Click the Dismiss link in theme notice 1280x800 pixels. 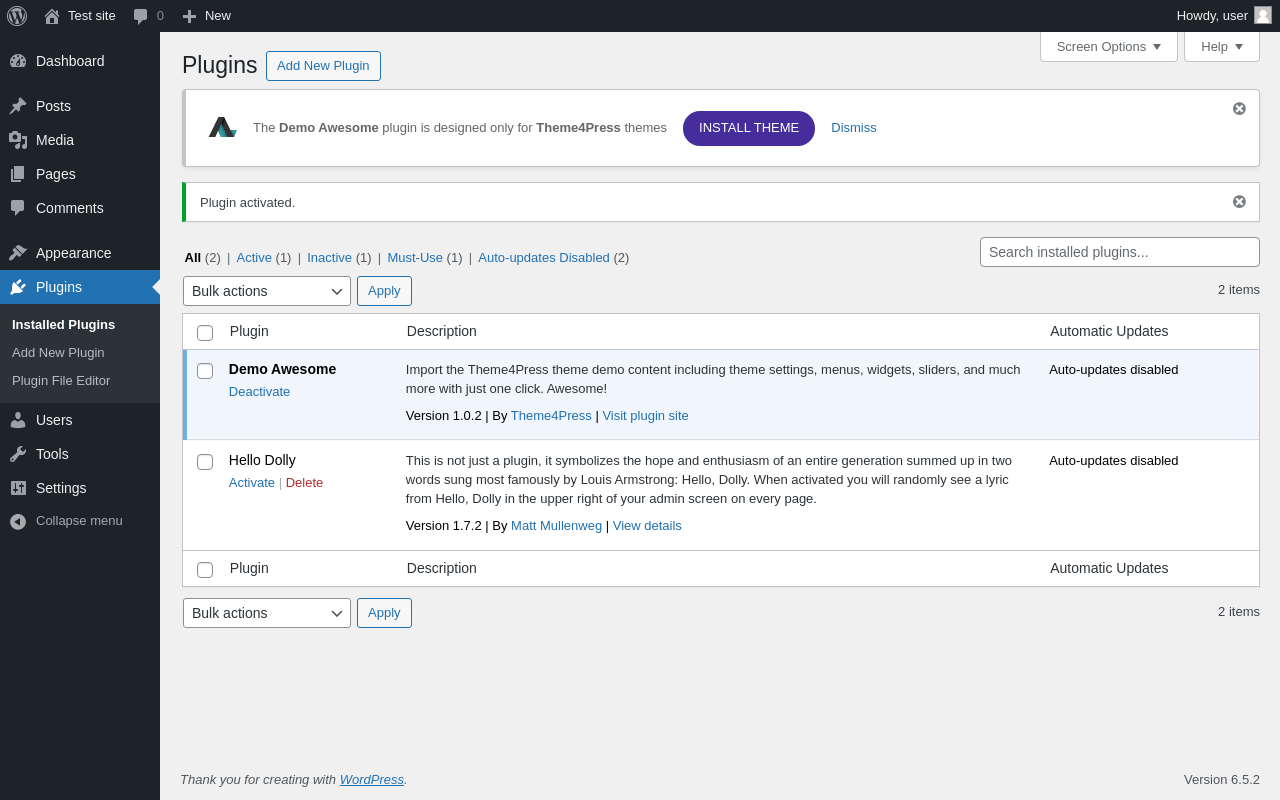[854, 128]
